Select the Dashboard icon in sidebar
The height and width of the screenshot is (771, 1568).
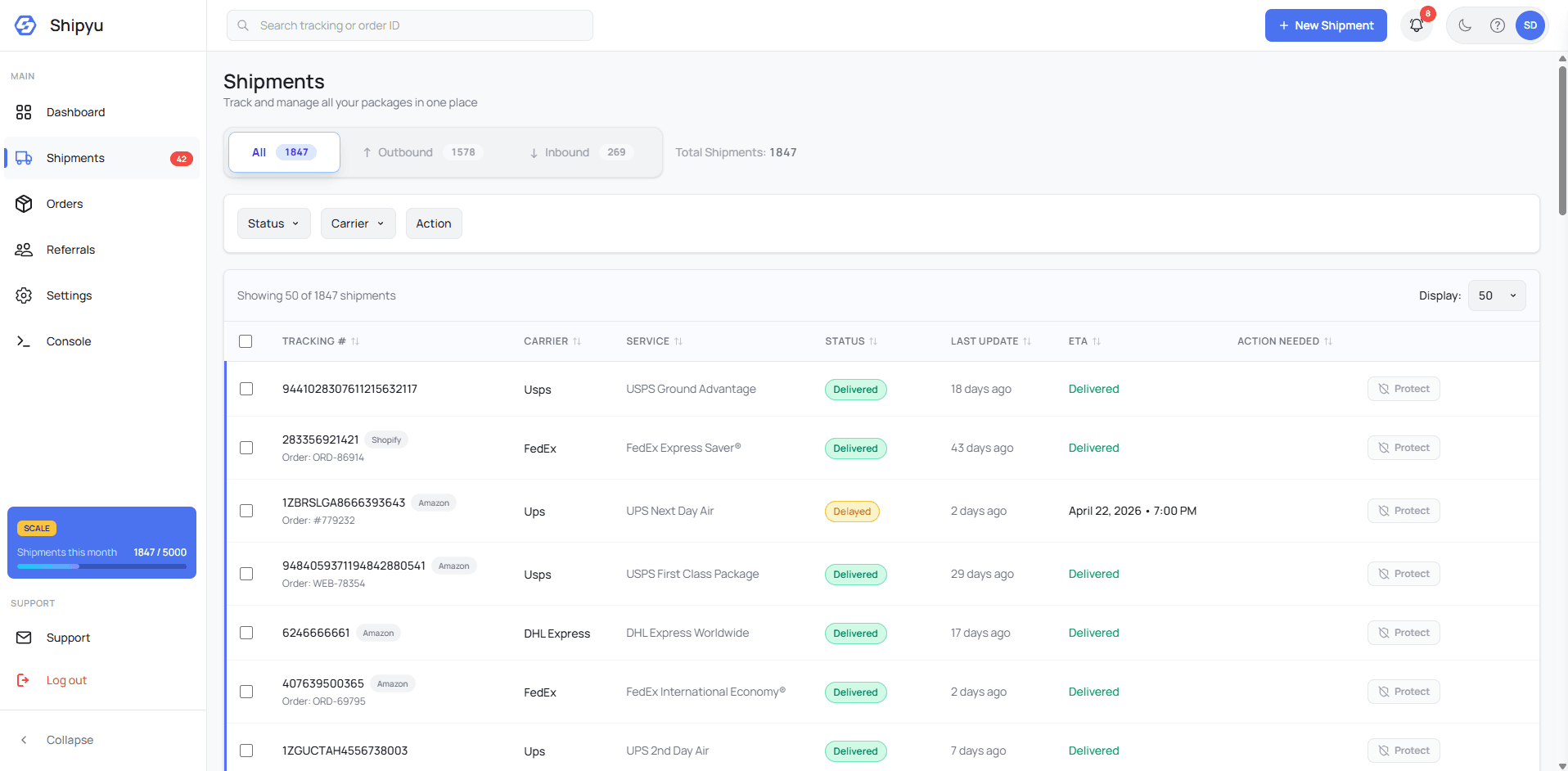pos(24,112)
